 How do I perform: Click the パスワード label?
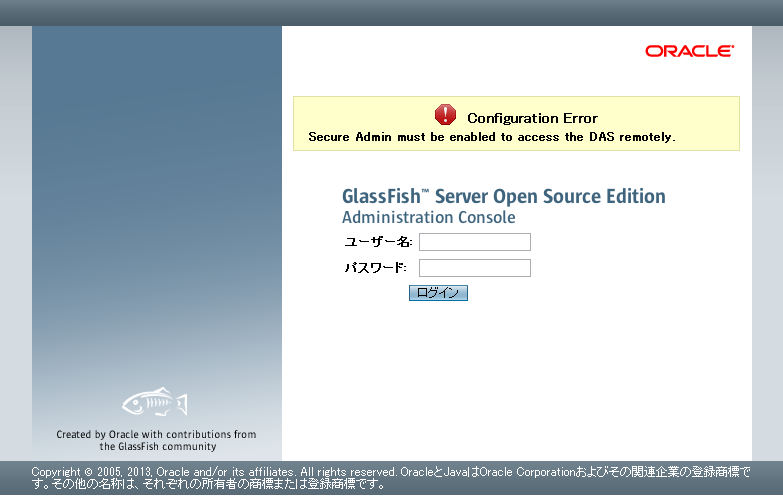[375, 268]
